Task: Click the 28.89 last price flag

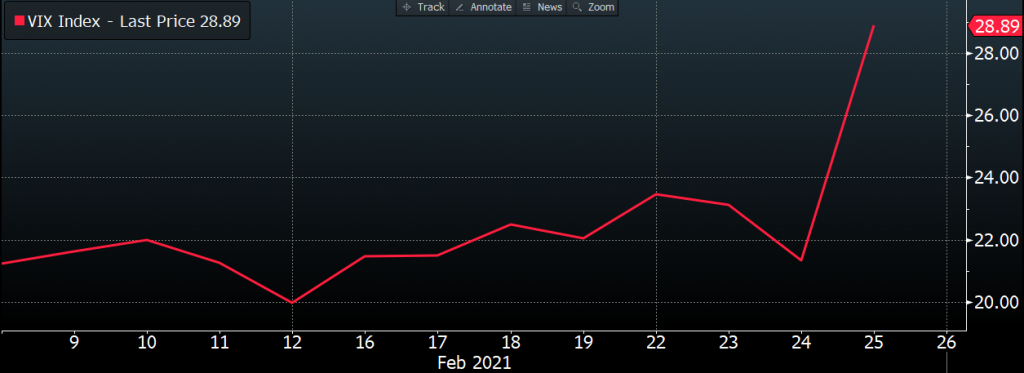Action: (x=996, y=27)
